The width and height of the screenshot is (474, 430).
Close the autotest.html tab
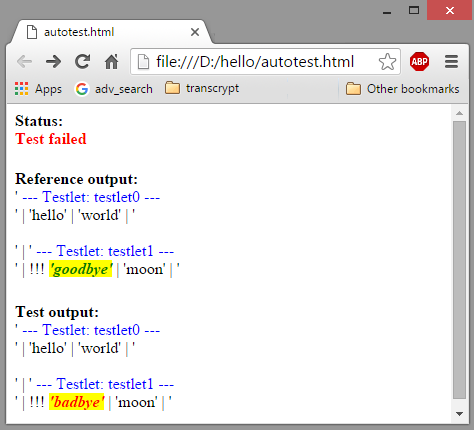pos(195,32)
